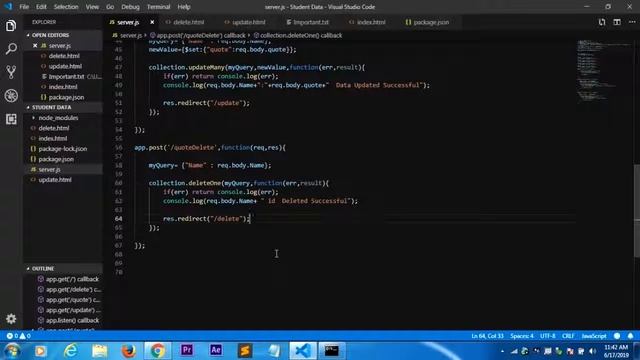Jump to app.get('/') callback in Outline

[x=72, y=279]
